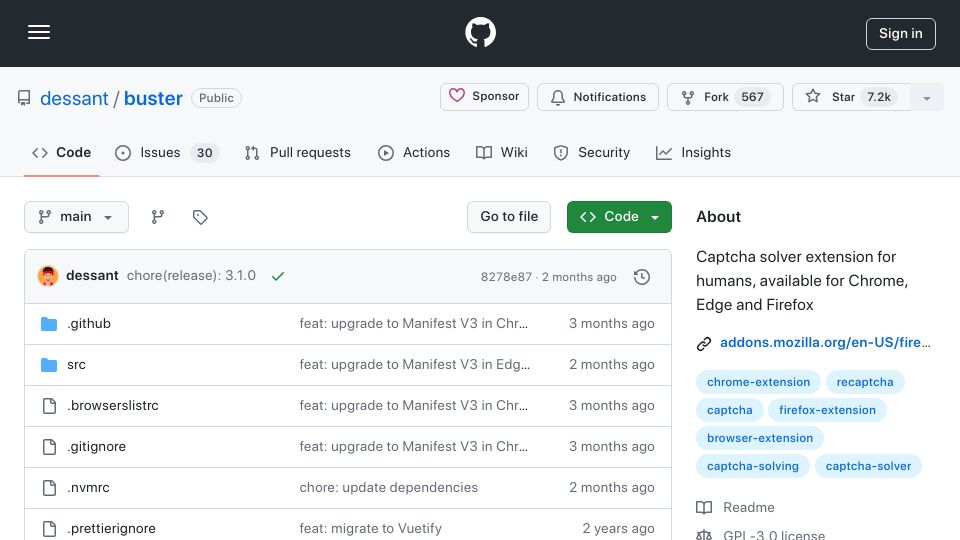Image resolution: width=960 pixels, height=540 pixels.
Task: Open the .github folder
Action: pos(89,323)
